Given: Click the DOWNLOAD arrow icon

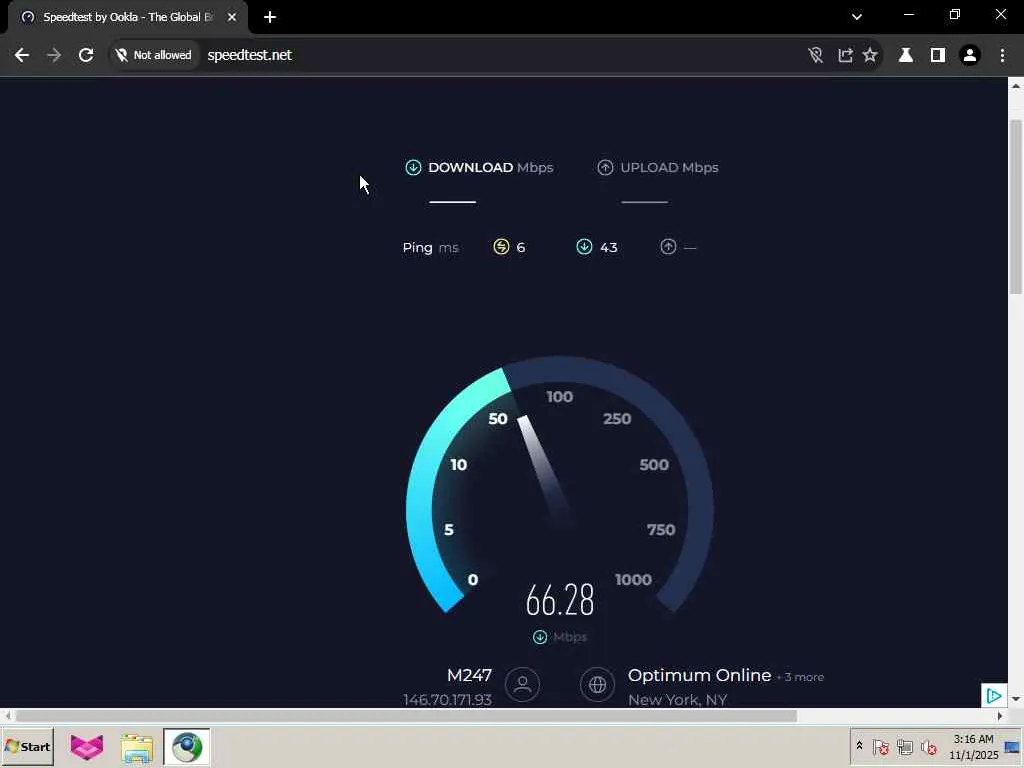Looking at the screenshot, I should click(x=413, y=168).
